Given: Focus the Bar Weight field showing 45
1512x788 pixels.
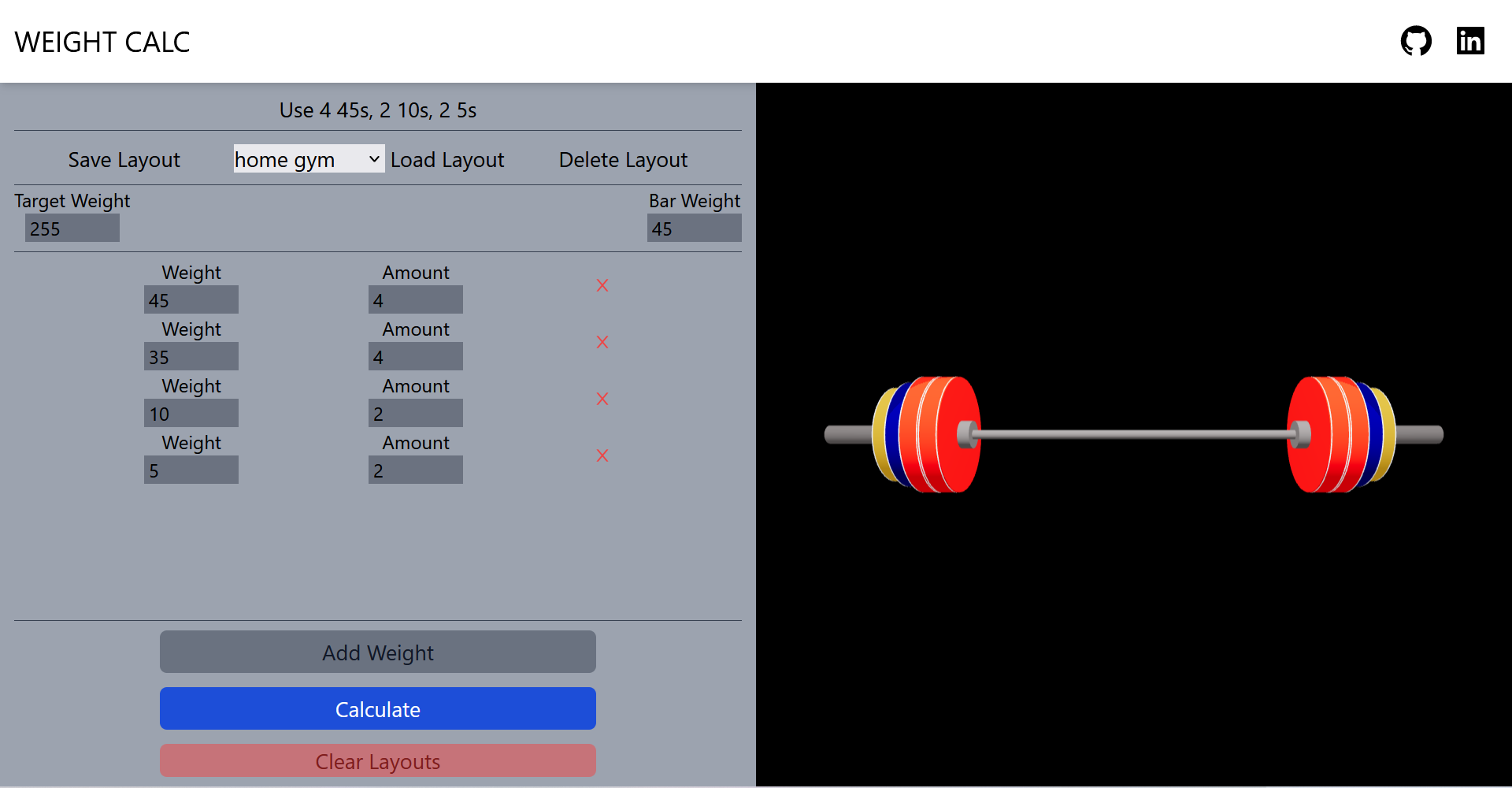Looking at the screenshot, I should point(695,229).
